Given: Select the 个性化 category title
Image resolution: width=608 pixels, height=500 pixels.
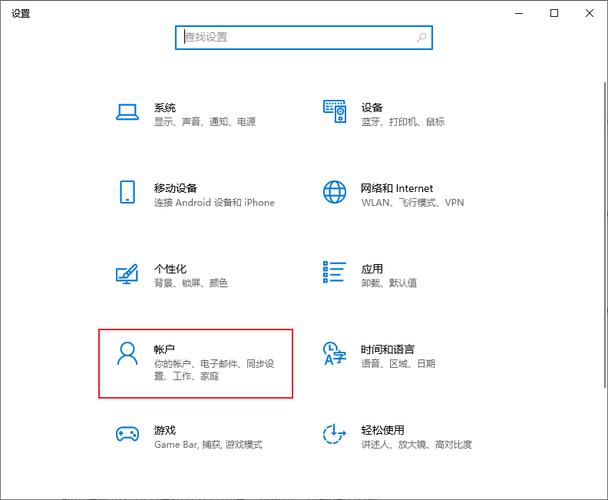Looking at the screenshot, I should point(170,268).
